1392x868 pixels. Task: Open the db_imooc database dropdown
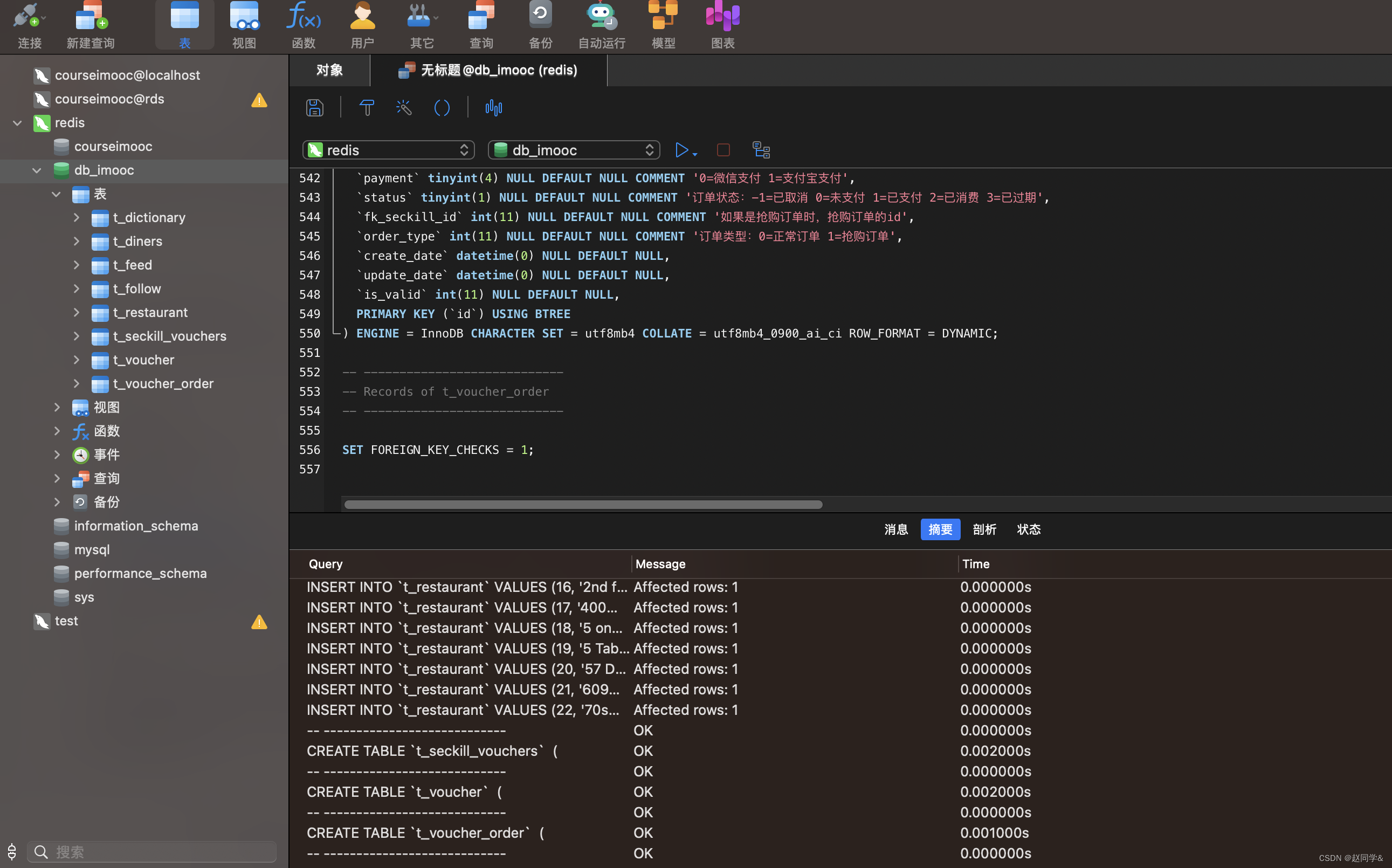coord(574,150)
